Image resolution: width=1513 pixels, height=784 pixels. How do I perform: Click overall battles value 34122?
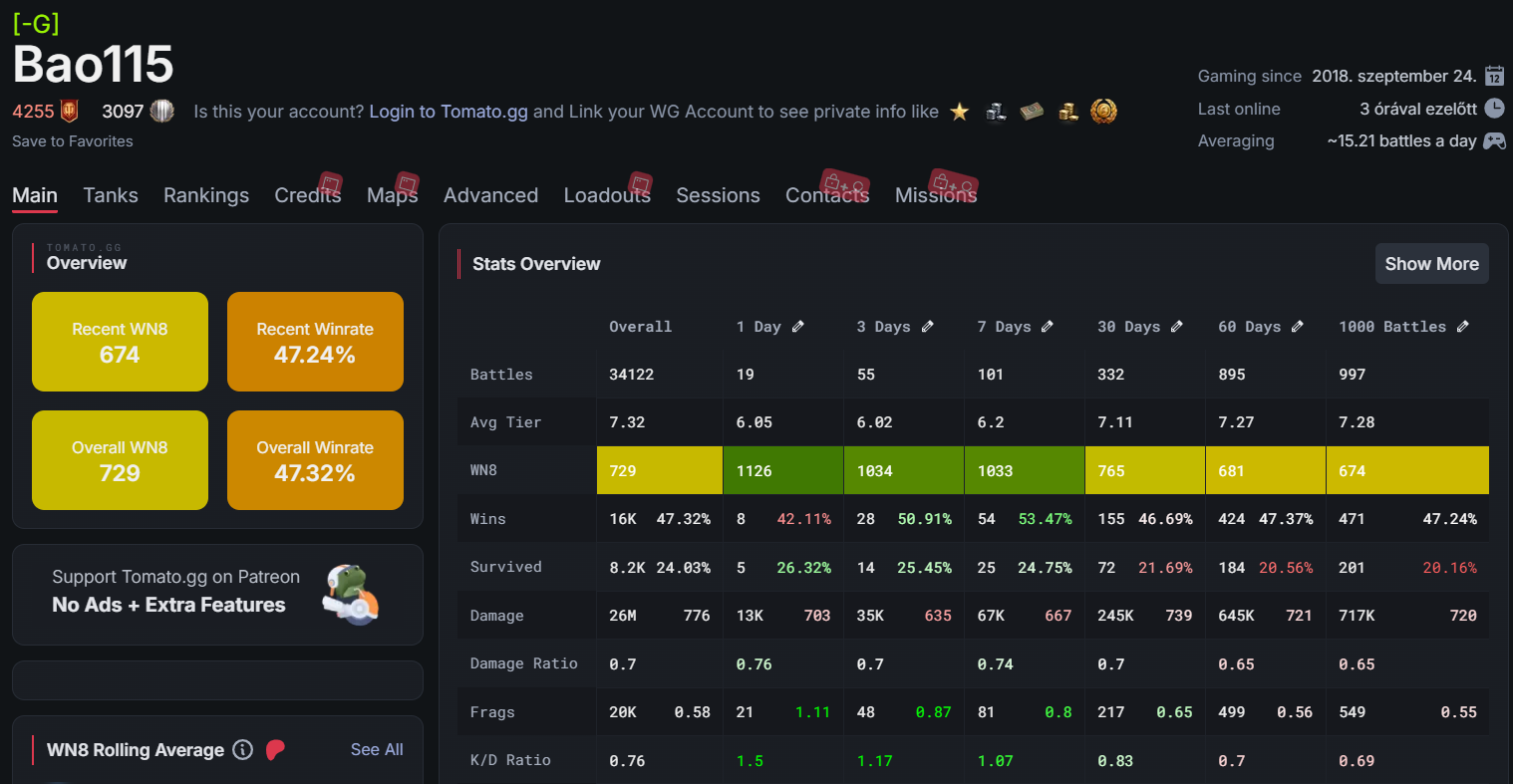[632, 375]
